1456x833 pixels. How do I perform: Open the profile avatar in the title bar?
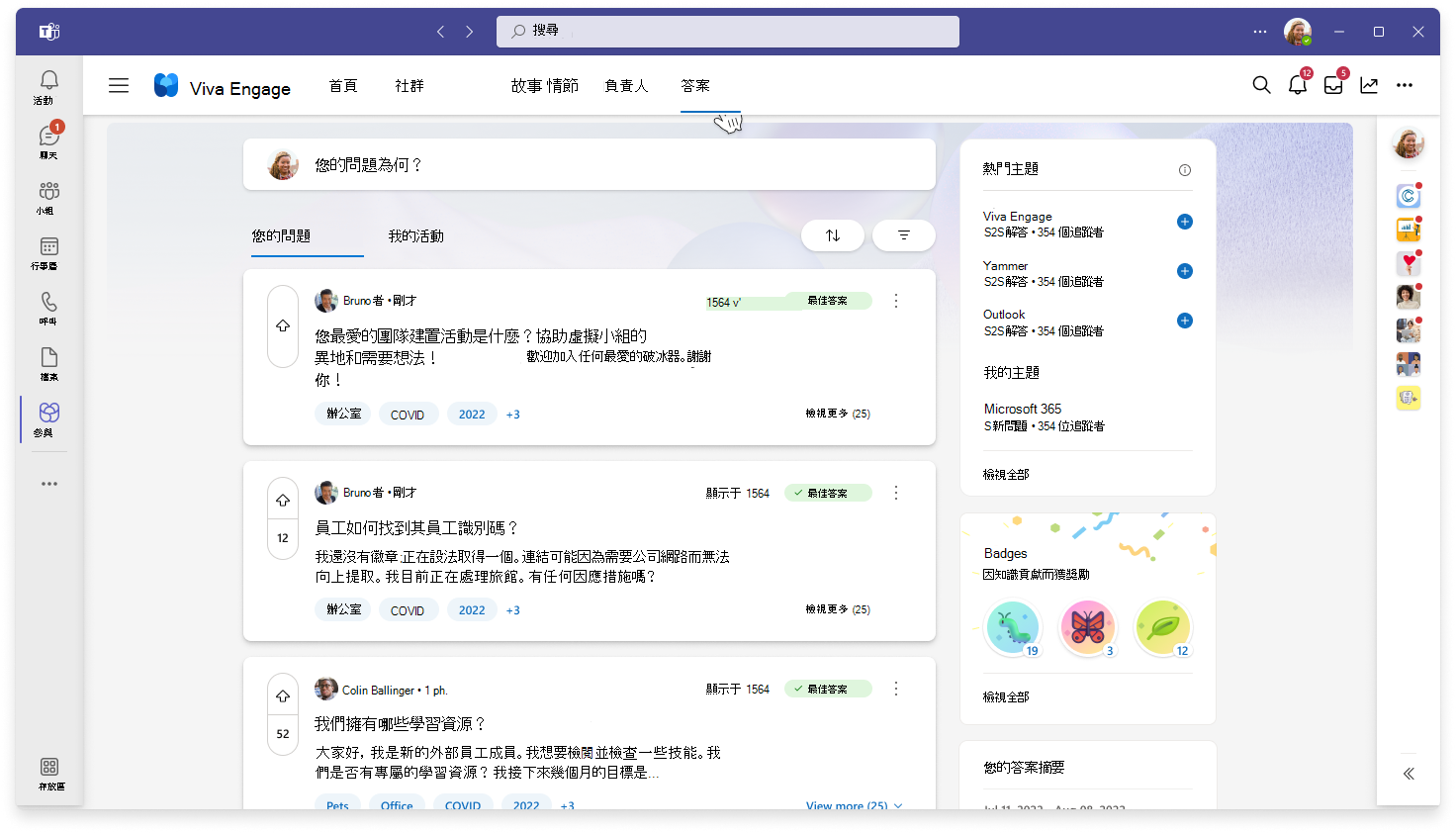[x=1298, y=32]
